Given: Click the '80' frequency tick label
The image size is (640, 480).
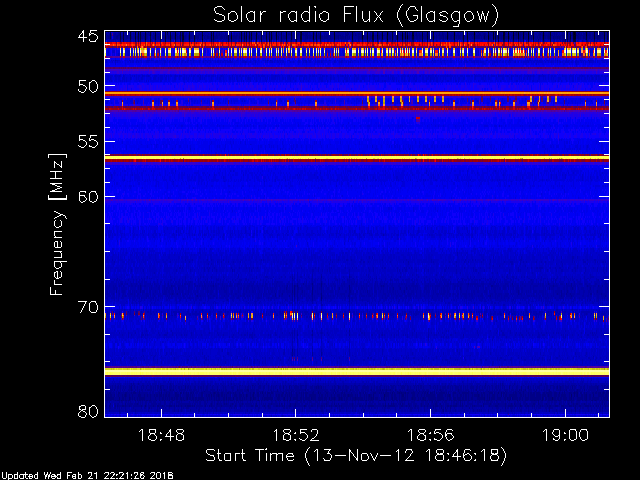Looking at the screenshot, I should 88,411.
